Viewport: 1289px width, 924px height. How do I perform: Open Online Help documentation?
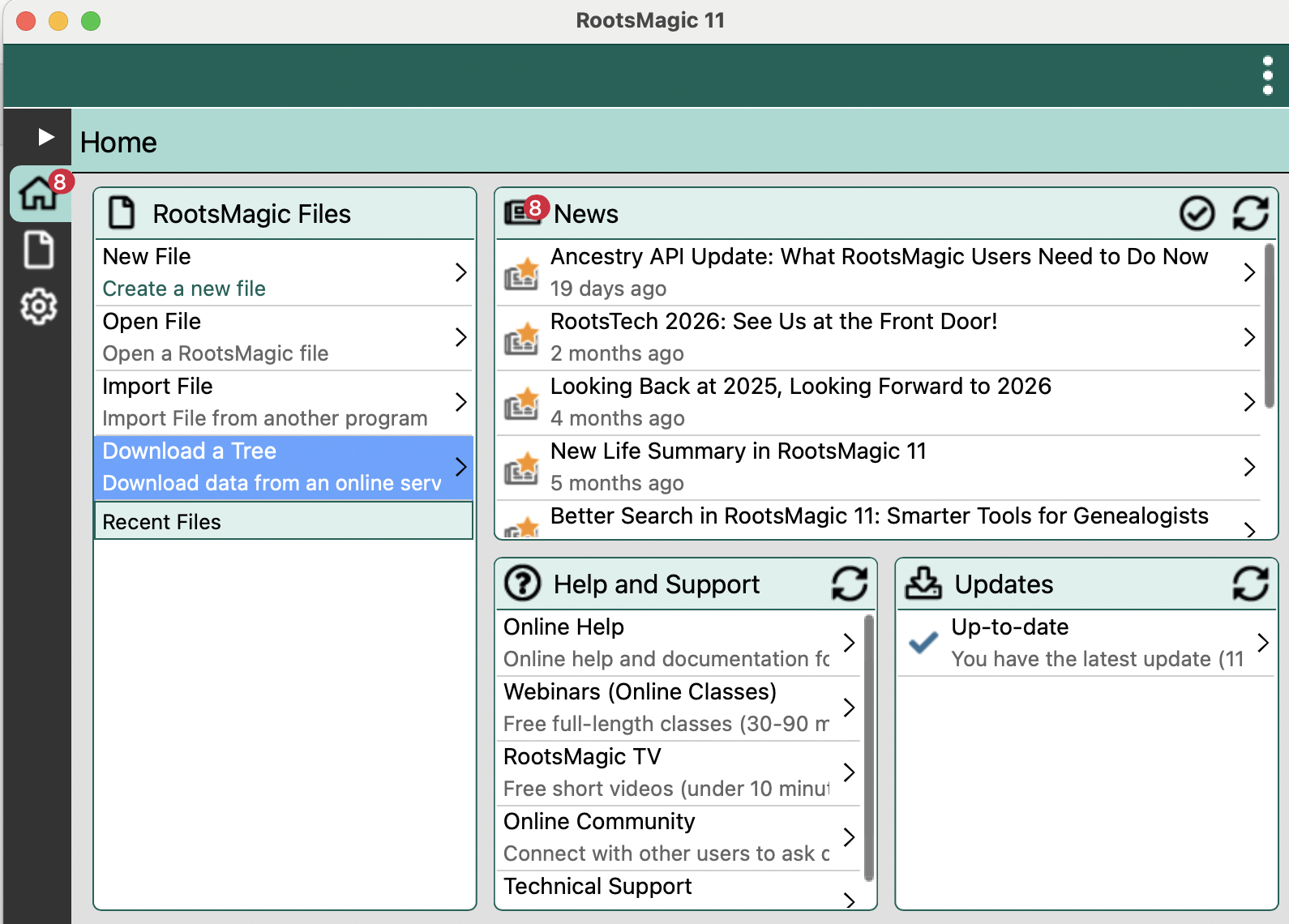click(x=679, y=643)
